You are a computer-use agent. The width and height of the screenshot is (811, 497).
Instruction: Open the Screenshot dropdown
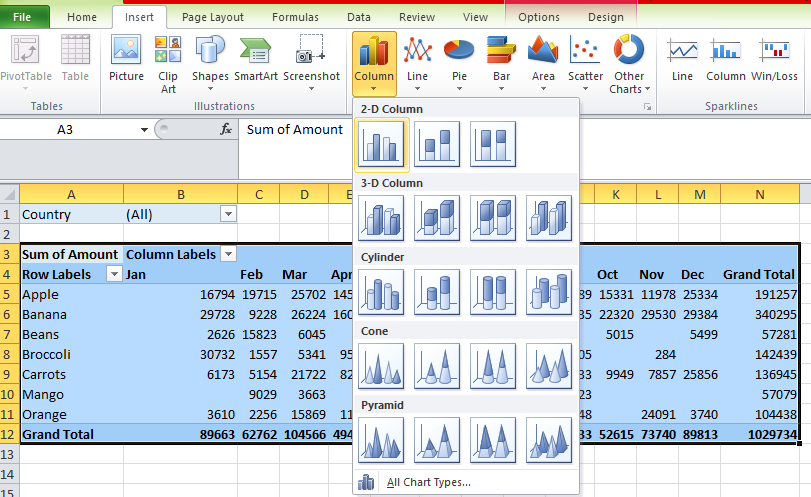[x=311, y=64]
